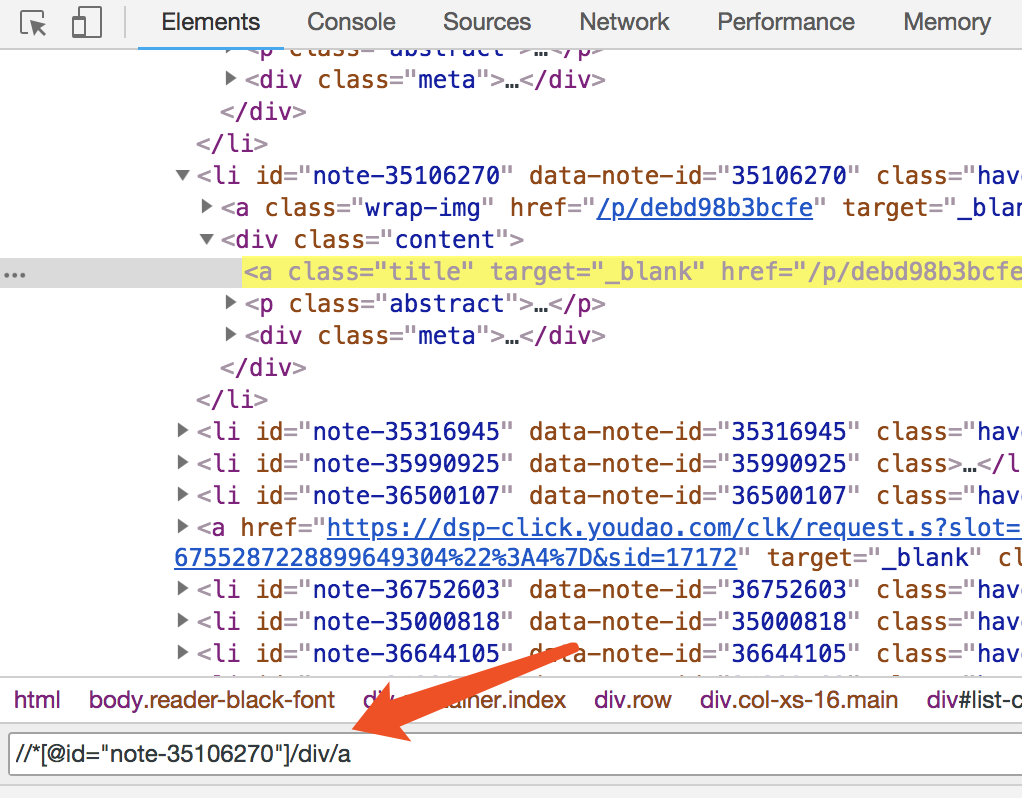Expand the li note-35990925 node
Screen dimensions: 1022x798
tap(183, 462)
